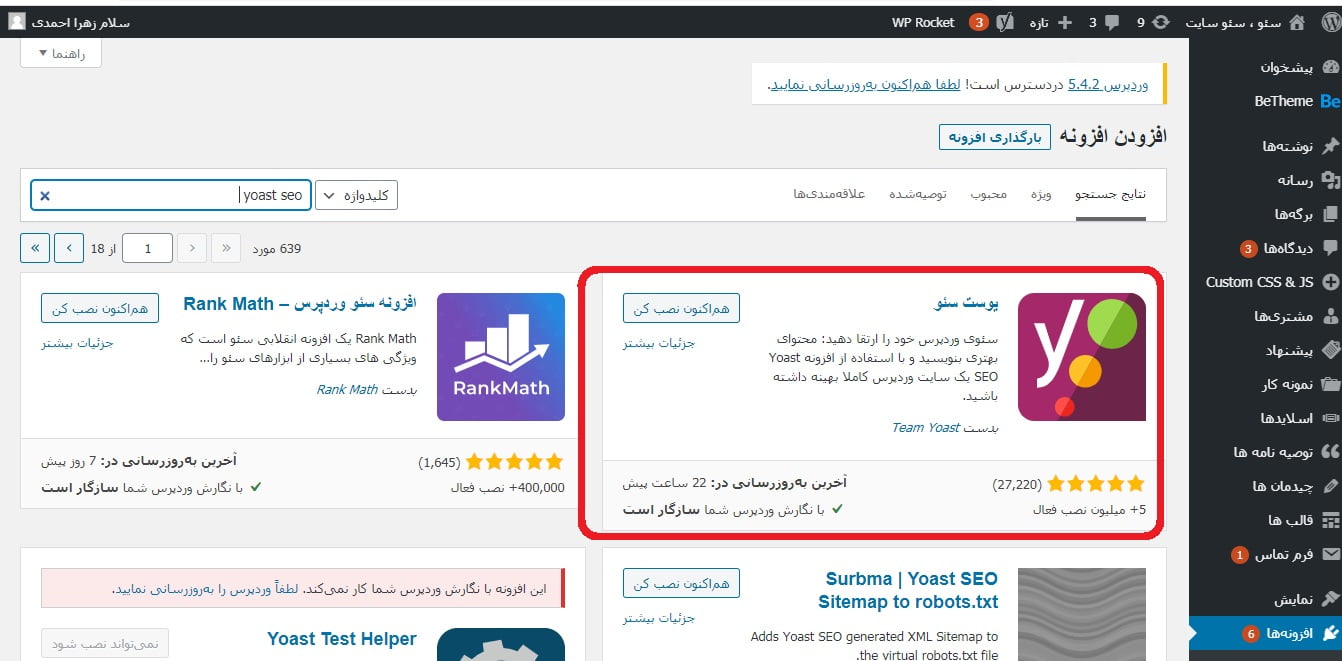Image resolution: width=1342 pixels, height=661 pixels.
Task: Install یوست سئو with هم‌اکنون نصب کن
Action: (x=681, y=308)
